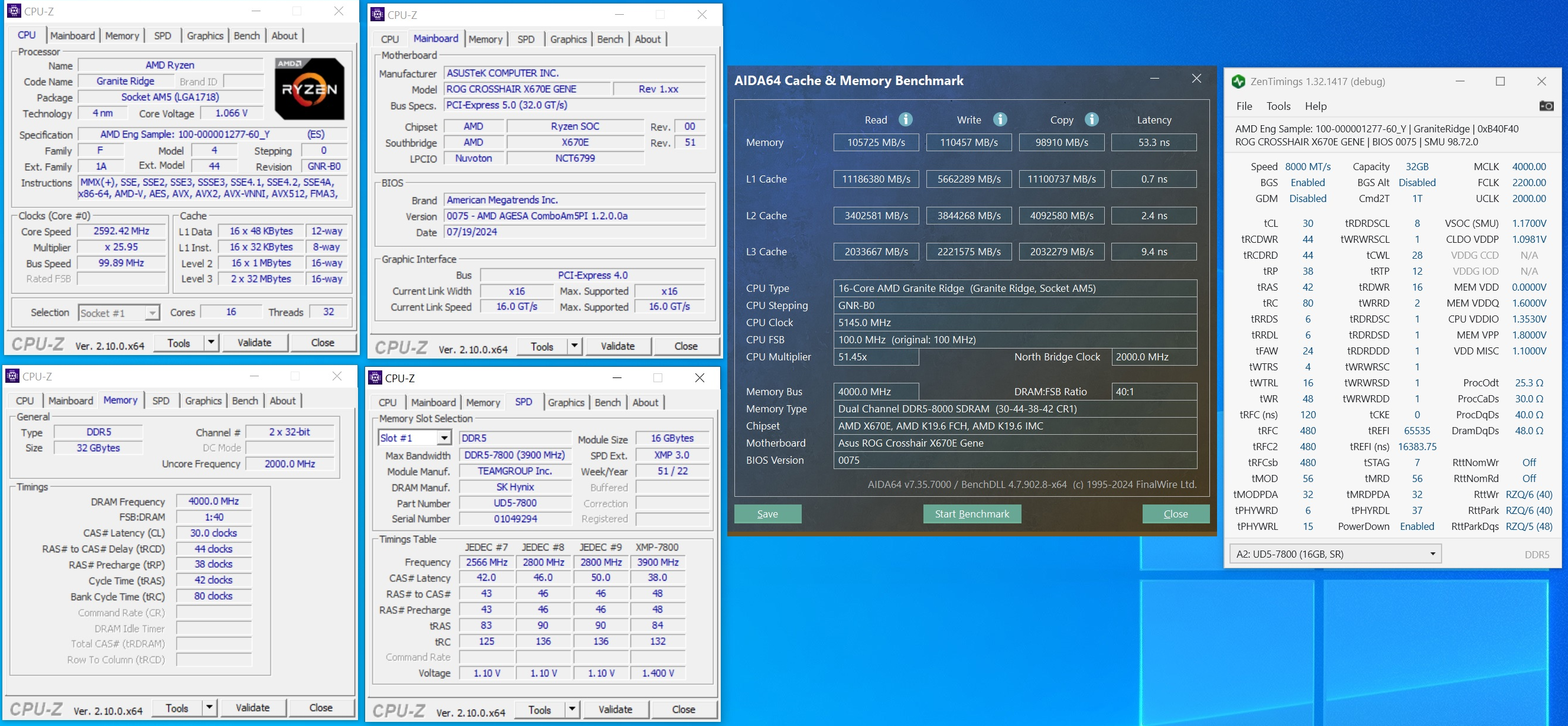Click the CPU-Z app icon in CPU window title bar

[14, 11]
